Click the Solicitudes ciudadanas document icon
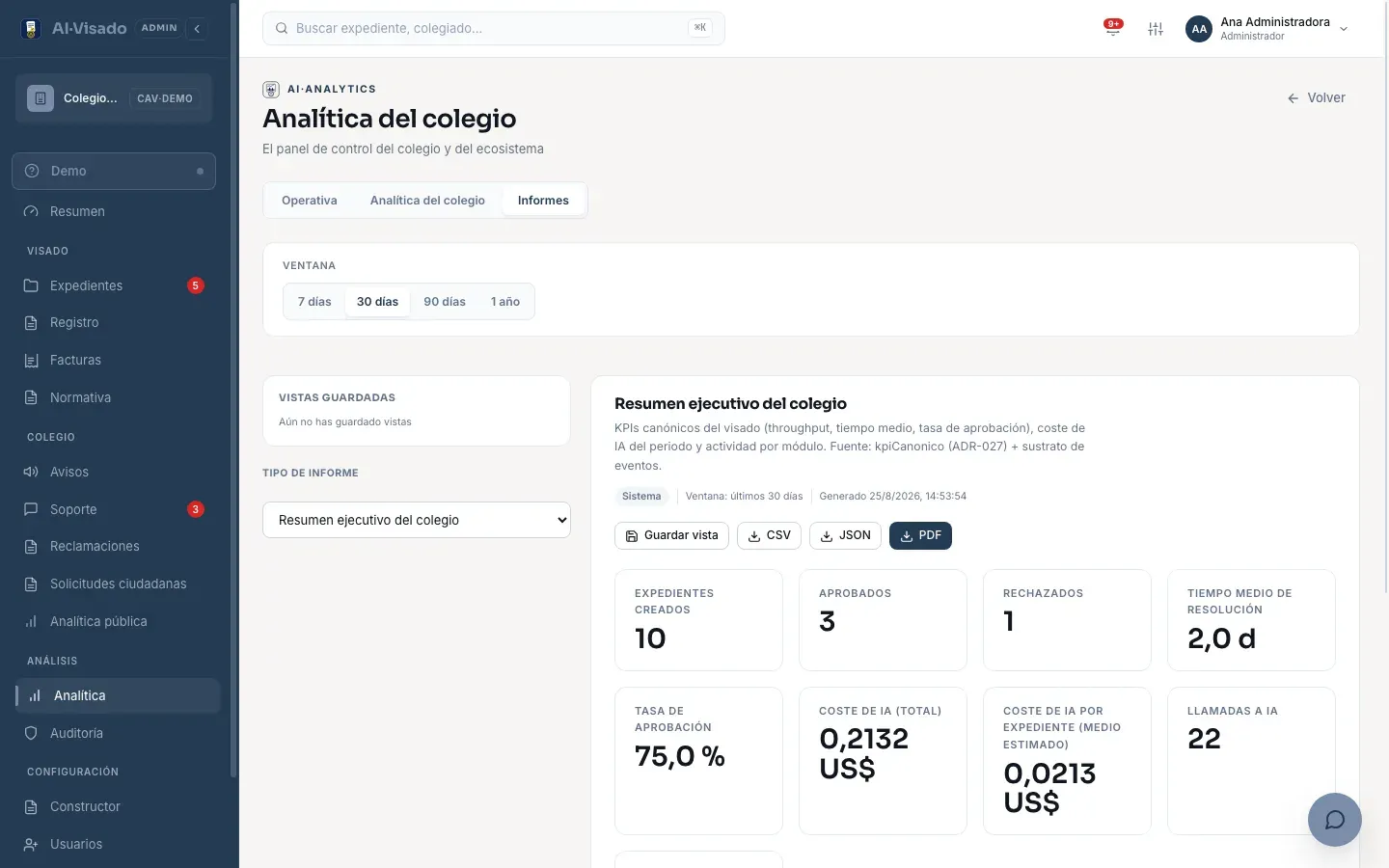 pos(31,583)
